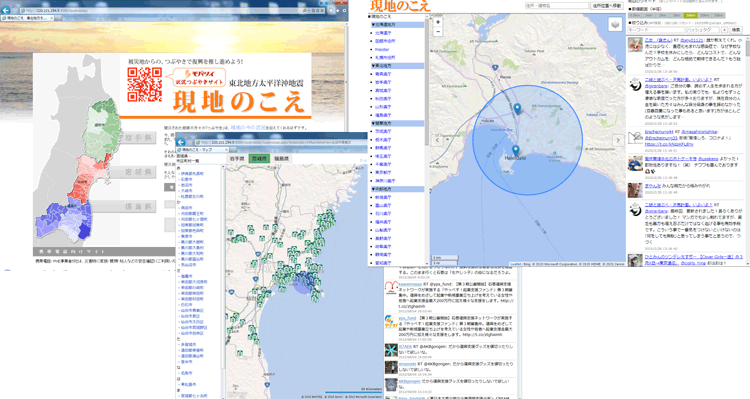The image size is (750, 399).
Task: Open the 北海道庁 link
Action: (x=383, y=33)
